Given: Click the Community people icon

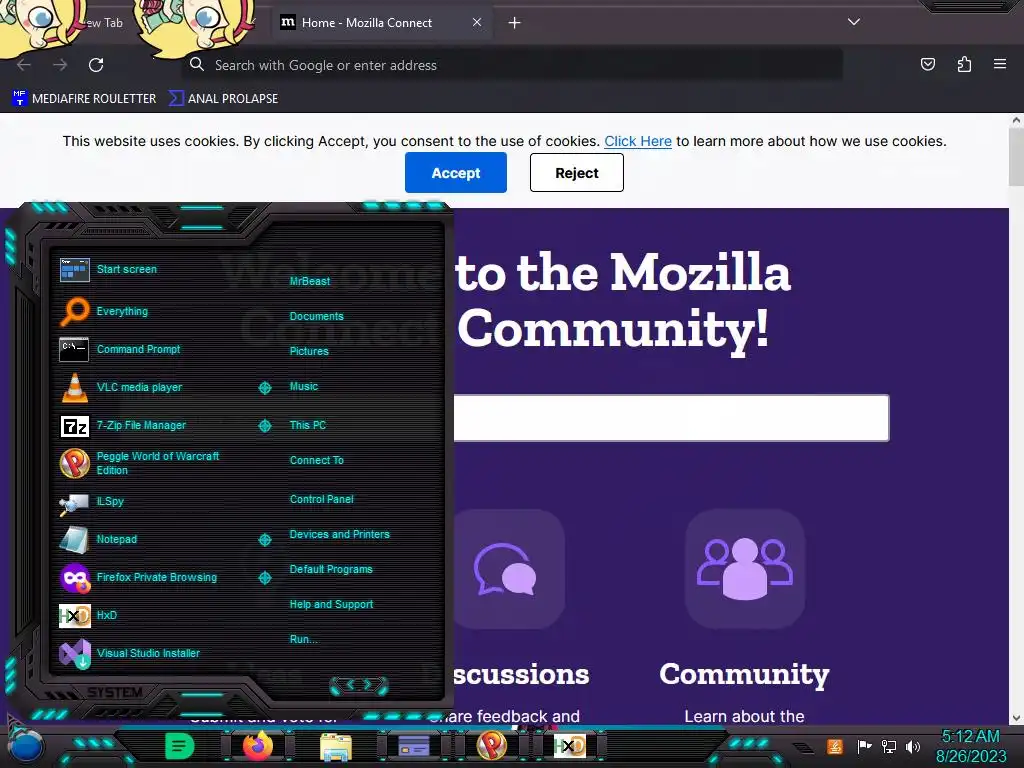Looking at the screenshot, I should click(x=745, y=569).
